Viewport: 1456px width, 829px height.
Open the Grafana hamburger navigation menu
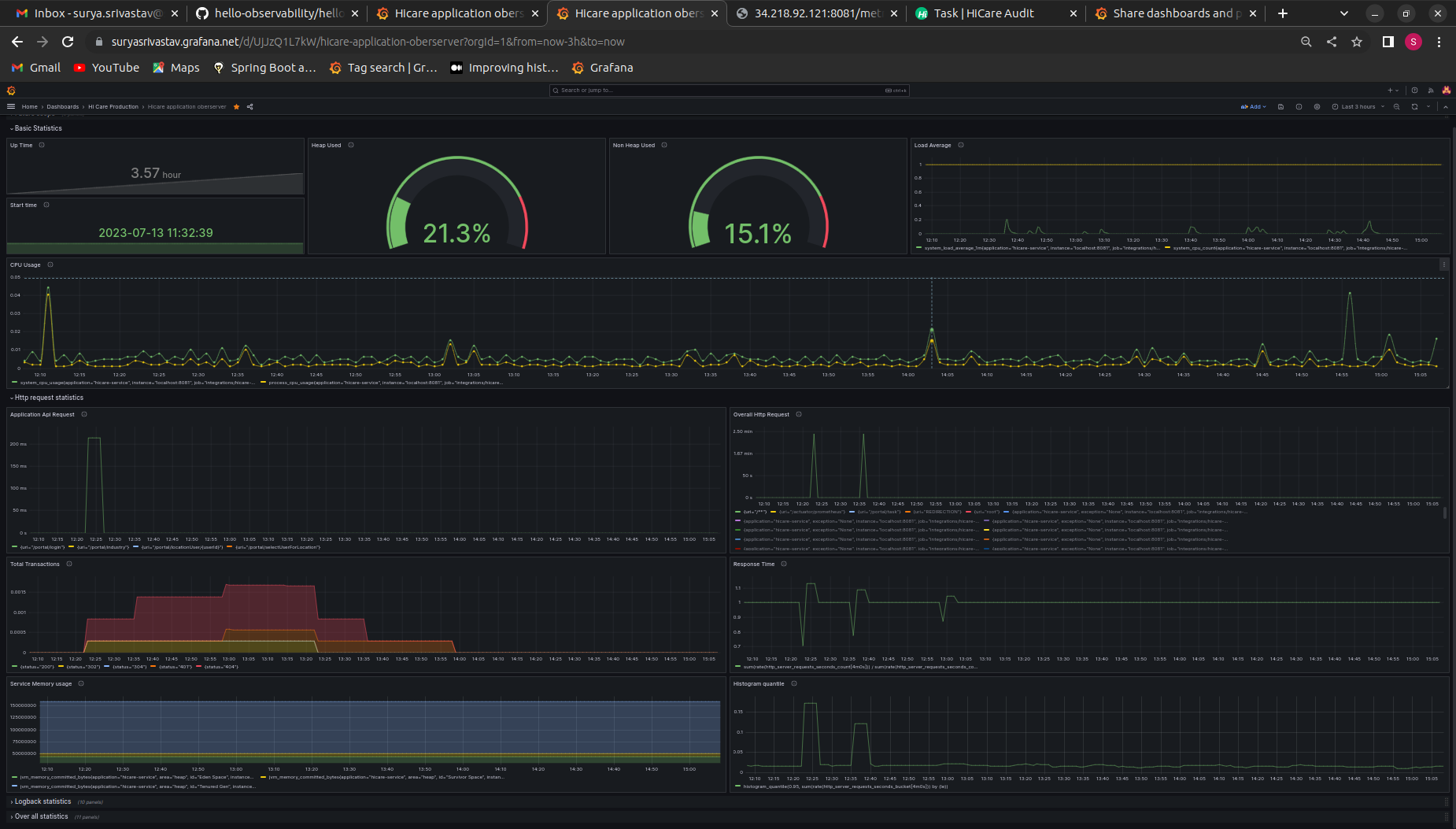(11, 106)
